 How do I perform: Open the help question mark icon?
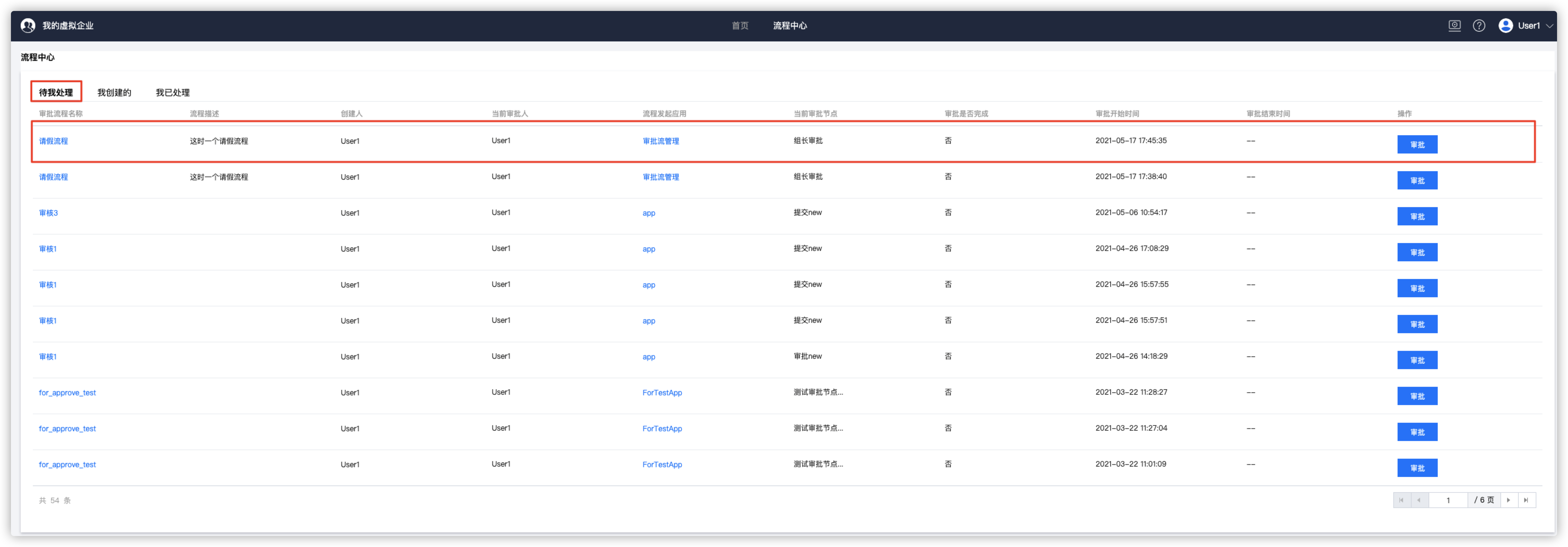(1479, 26)
